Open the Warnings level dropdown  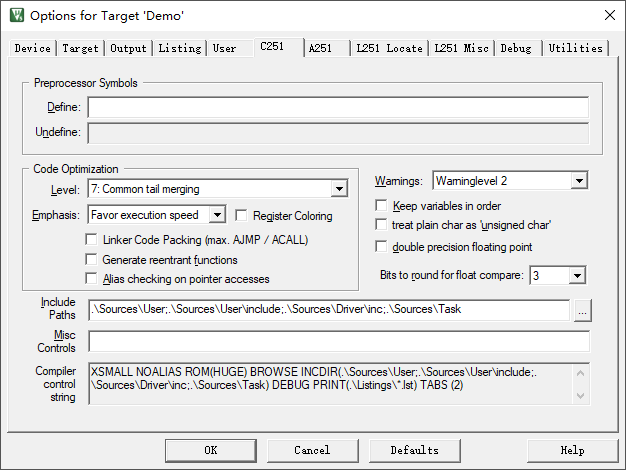point(578,181)
